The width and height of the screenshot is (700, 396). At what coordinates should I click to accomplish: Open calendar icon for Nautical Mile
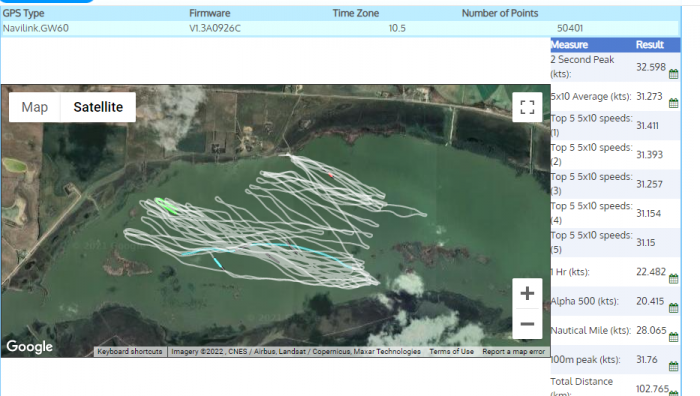click(674, 337)
